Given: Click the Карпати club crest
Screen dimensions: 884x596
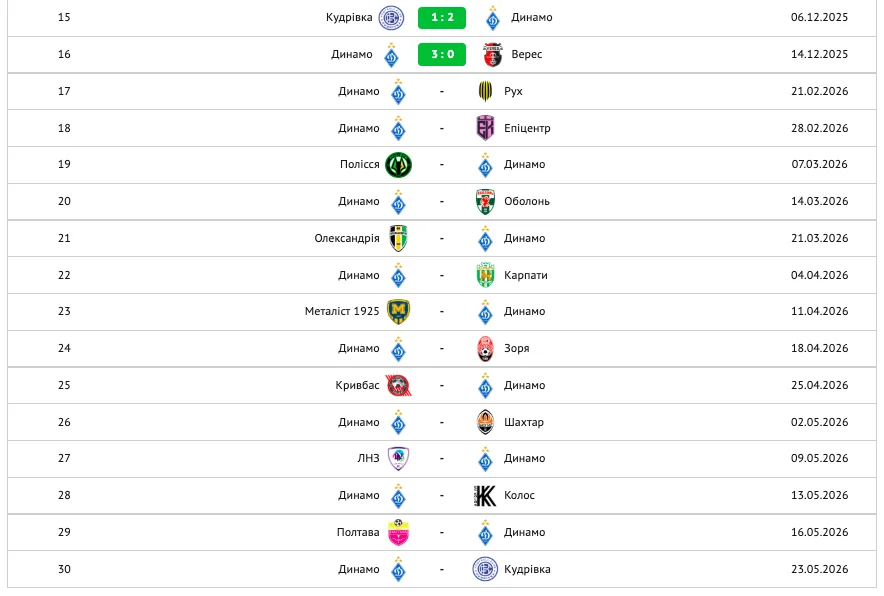Looking at the screenshot, I should tap(485, 275).
